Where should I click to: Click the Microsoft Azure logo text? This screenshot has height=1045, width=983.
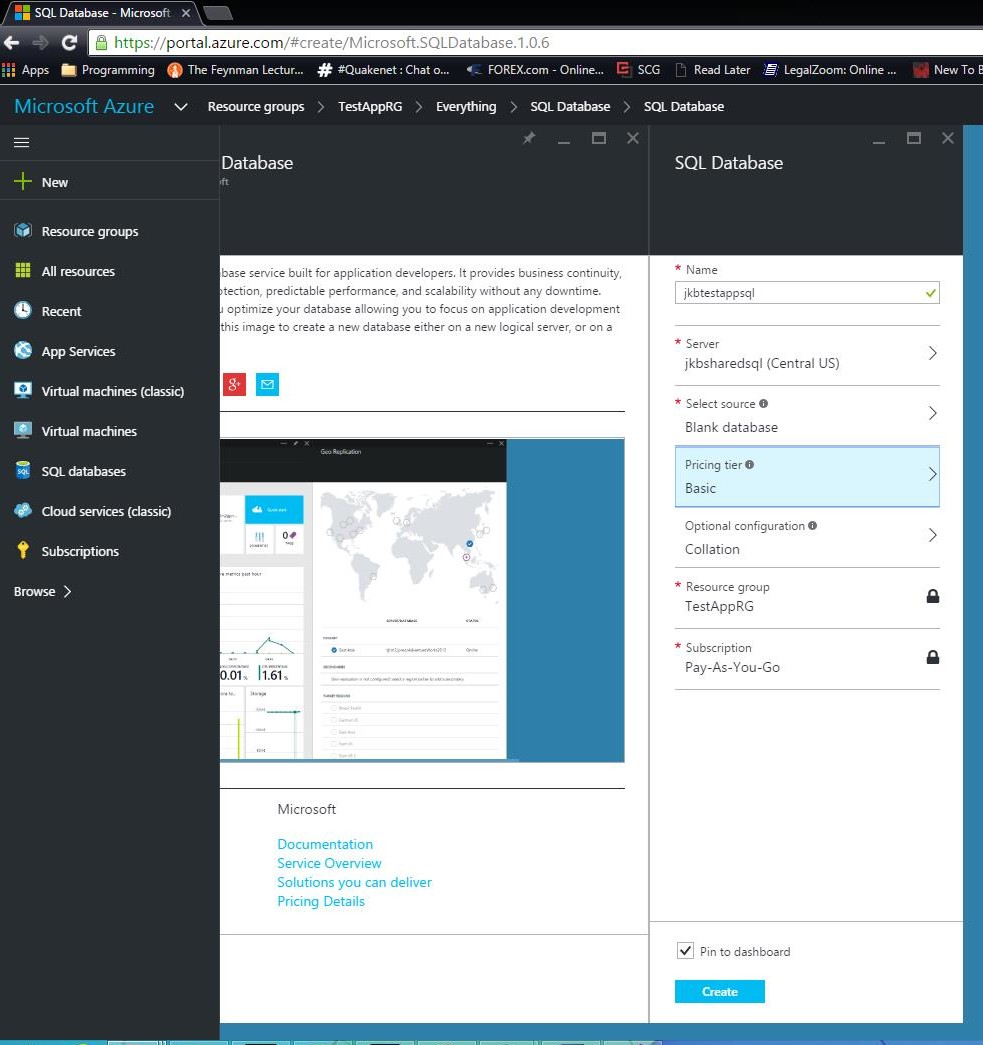pos(84,107)
